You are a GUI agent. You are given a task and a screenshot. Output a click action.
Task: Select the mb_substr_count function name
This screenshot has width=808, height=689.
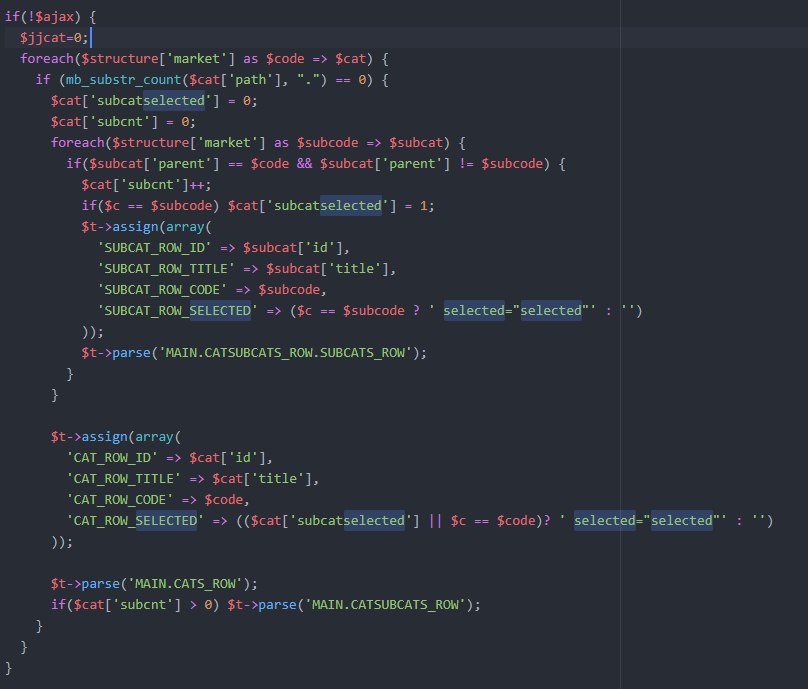[x=124, y=80]
